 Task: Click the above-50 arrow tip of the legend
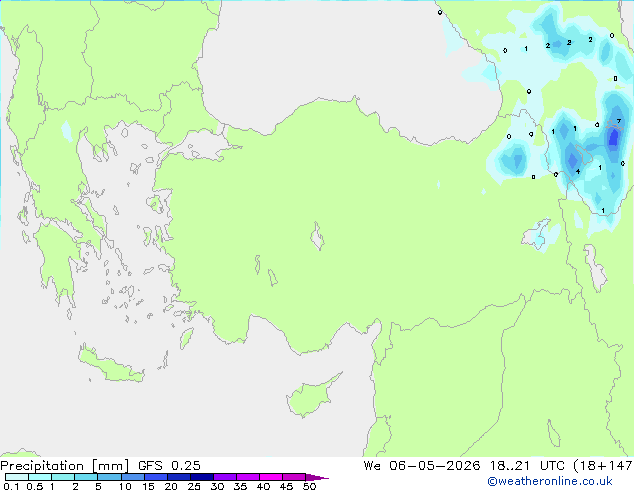[x=317, y=477]
